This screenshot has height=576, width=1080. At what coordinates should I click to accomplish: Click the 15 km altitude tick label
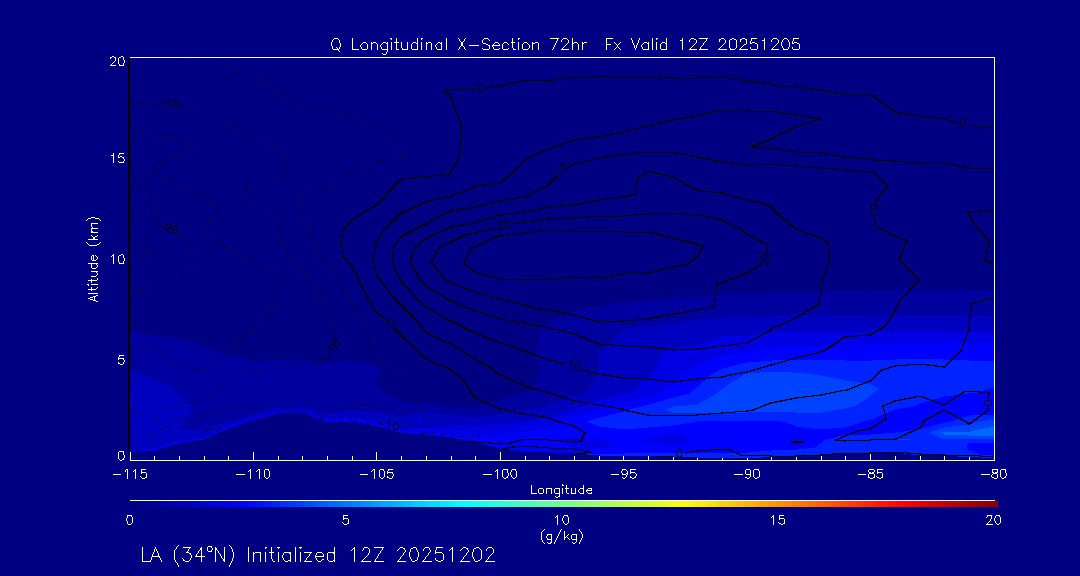[x=115, y=159]
